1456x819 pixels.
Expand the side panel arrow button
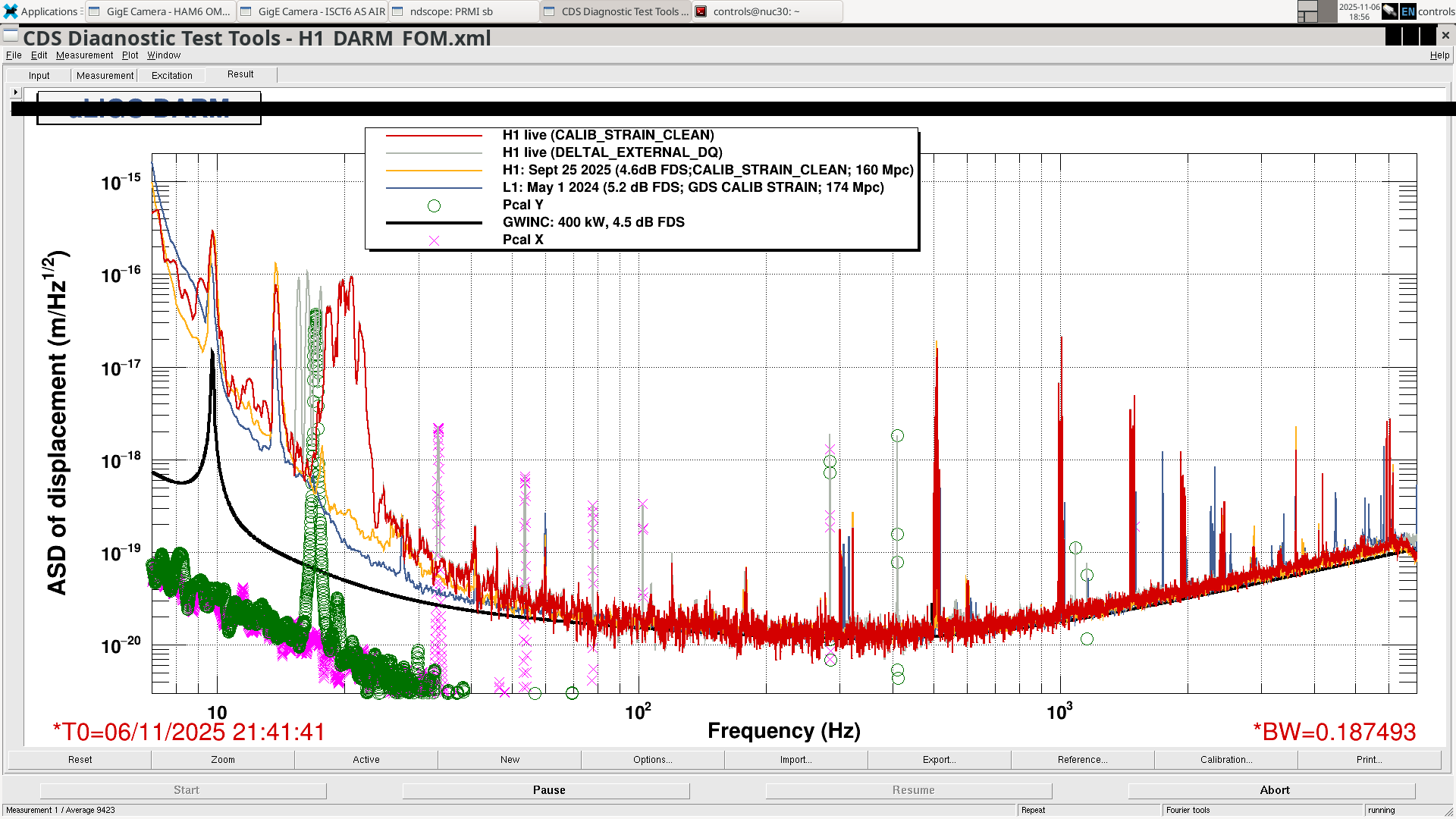(15, 92)
